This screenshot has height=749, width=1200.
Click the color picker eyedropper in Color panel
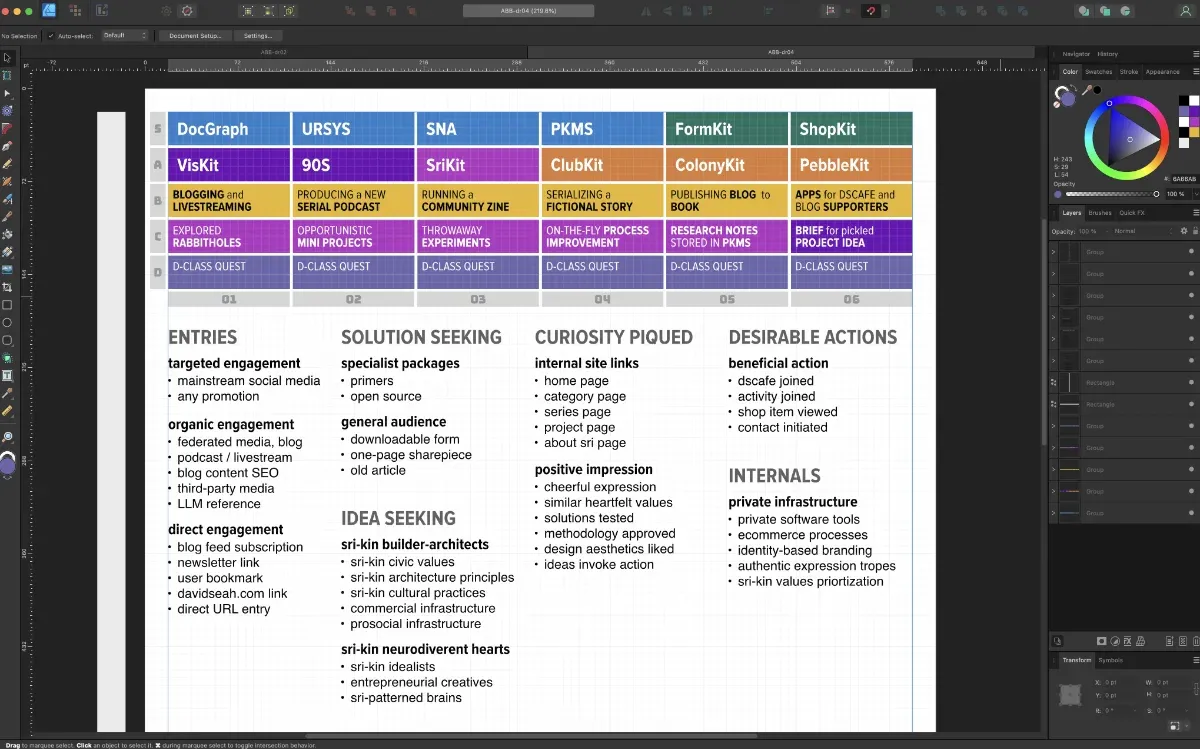pyautogui.click(x=1088, y=91)
